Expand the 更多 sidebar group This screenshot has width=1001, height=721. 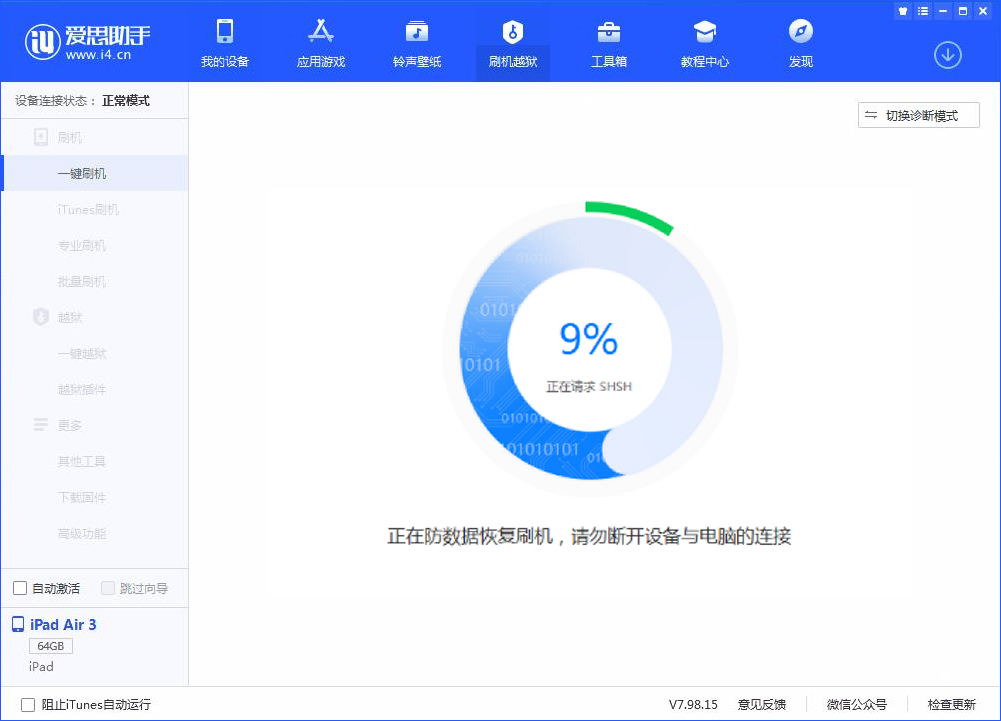tap(69, 425)
